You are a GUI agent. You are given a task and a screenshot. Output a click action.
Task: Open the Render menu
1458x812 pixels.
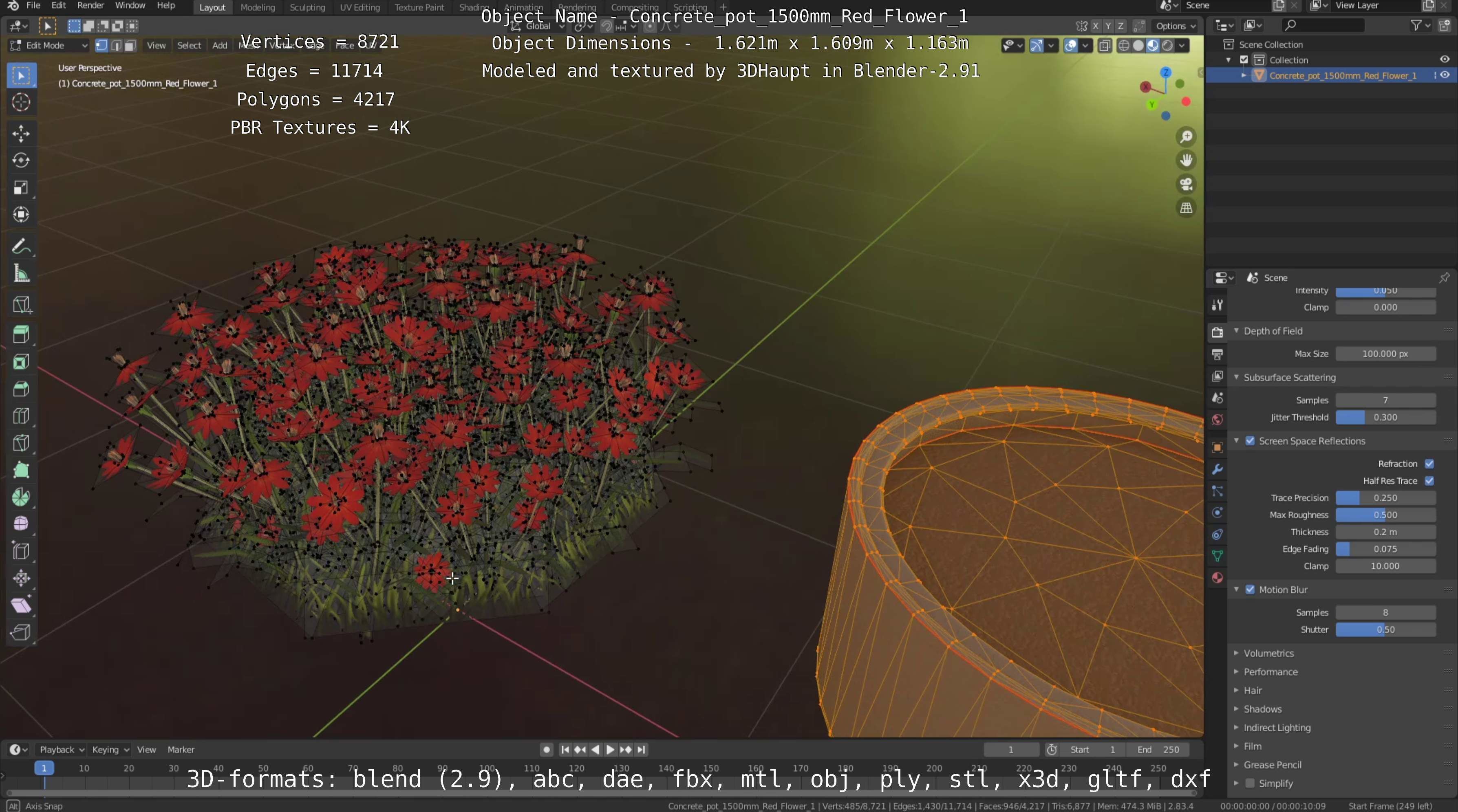click(90, 6)
